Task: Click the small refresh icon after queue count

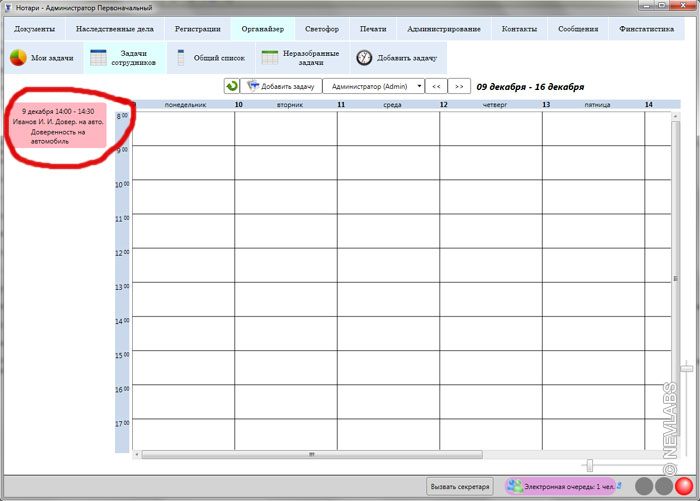Action: (x=620, y=485)
